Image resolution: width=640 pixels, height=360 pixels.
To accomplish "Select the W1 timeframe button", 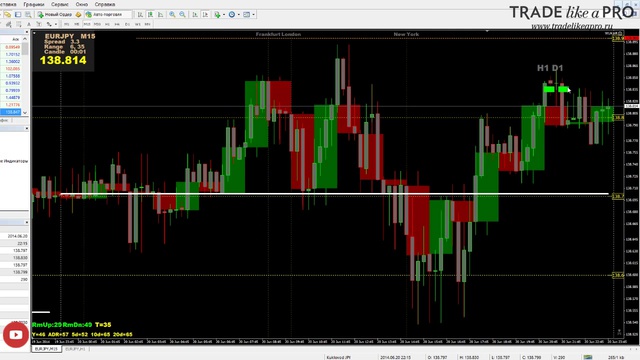I will 138,24.
